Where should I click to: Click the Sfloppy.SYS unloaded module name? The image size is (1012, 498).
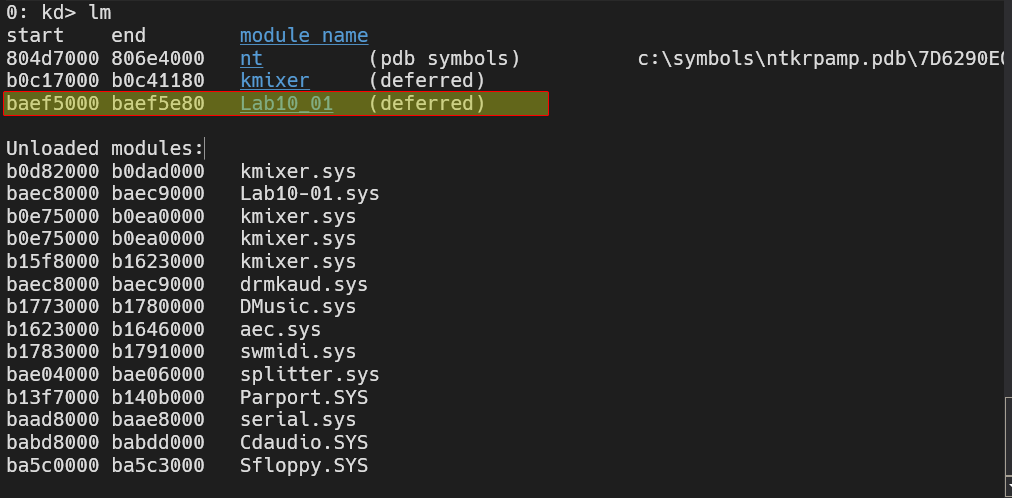304,465
